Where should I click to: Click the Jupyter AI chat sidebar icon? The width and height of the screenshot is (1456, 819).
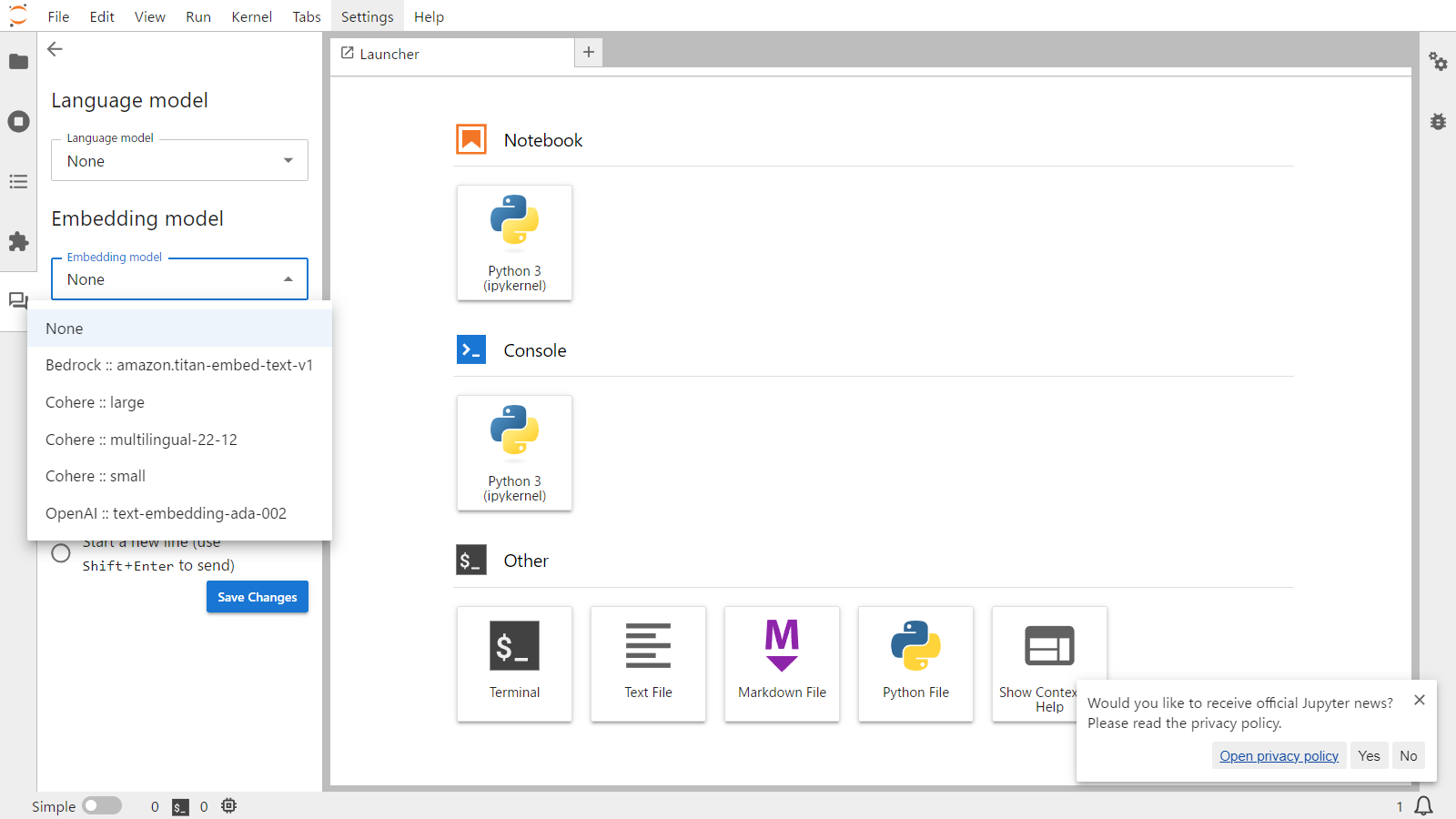18,300
